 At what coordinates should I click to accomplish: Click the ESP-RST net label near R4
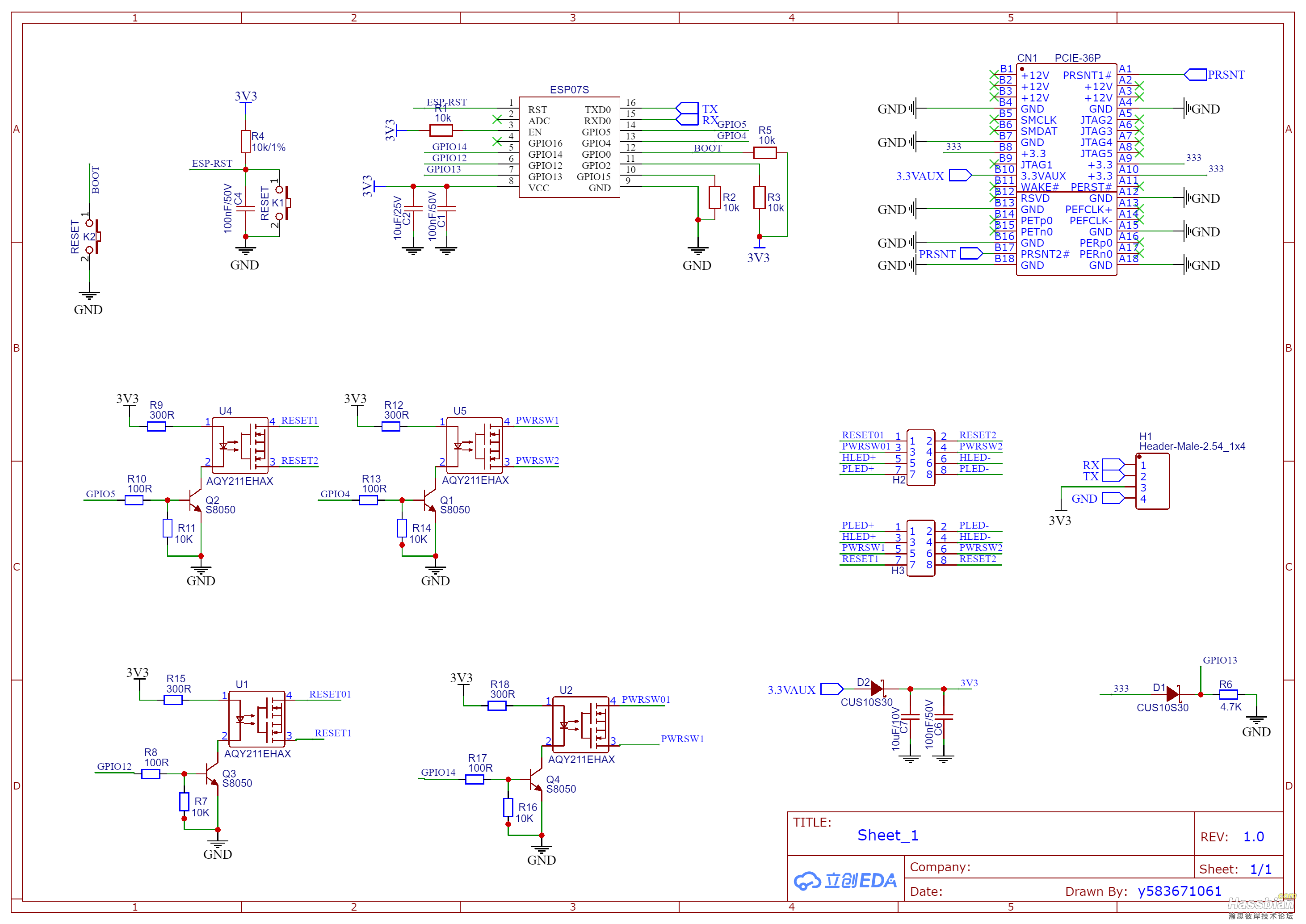click(212, 164)
